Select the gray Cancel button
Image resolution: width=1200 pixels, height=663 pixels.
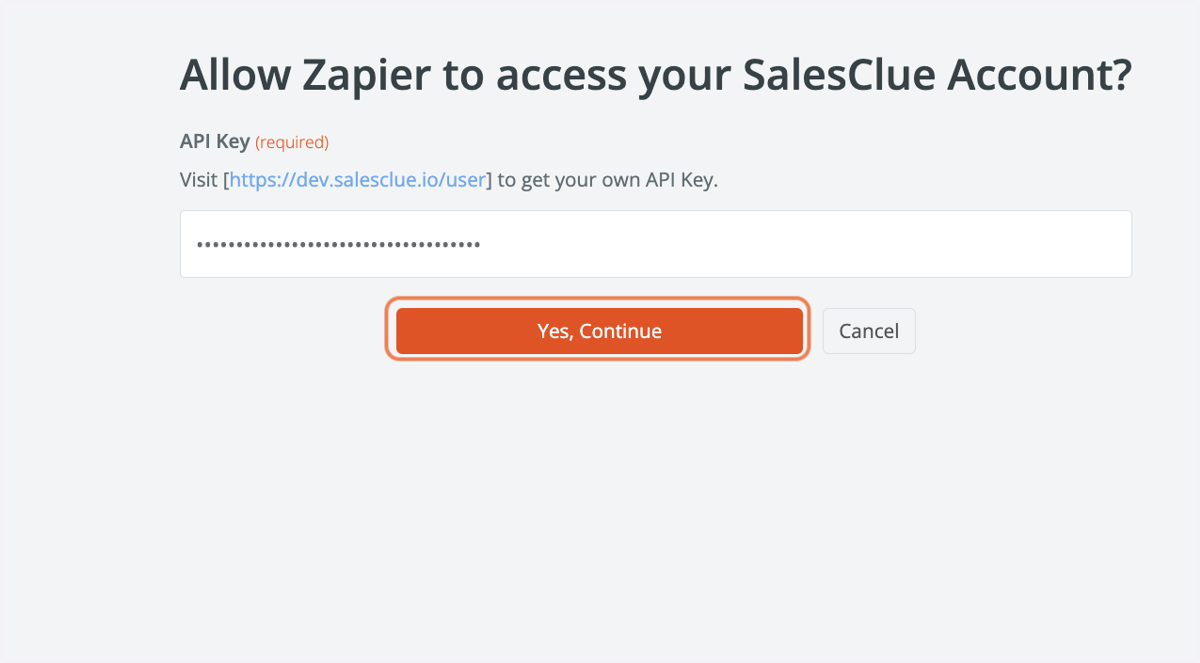869,331
